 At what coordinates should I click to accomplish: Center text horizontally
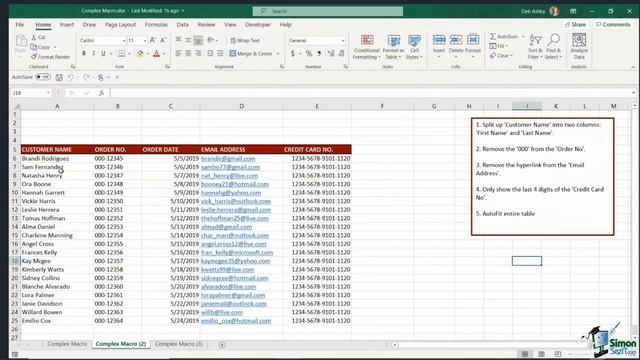click(x=188, y=53)
